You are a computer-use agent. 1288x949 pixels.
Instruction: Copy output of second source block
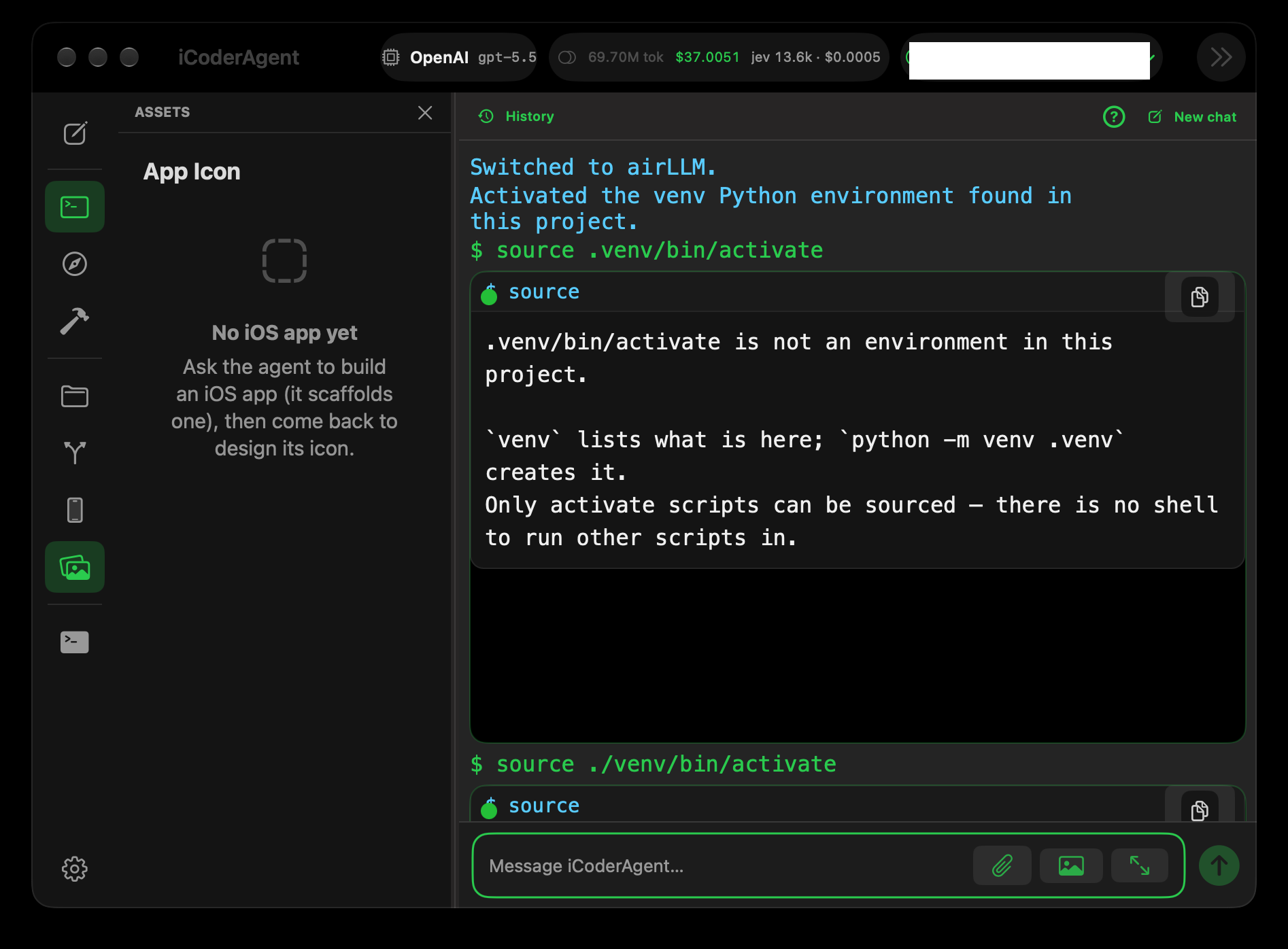point(1200,810)
